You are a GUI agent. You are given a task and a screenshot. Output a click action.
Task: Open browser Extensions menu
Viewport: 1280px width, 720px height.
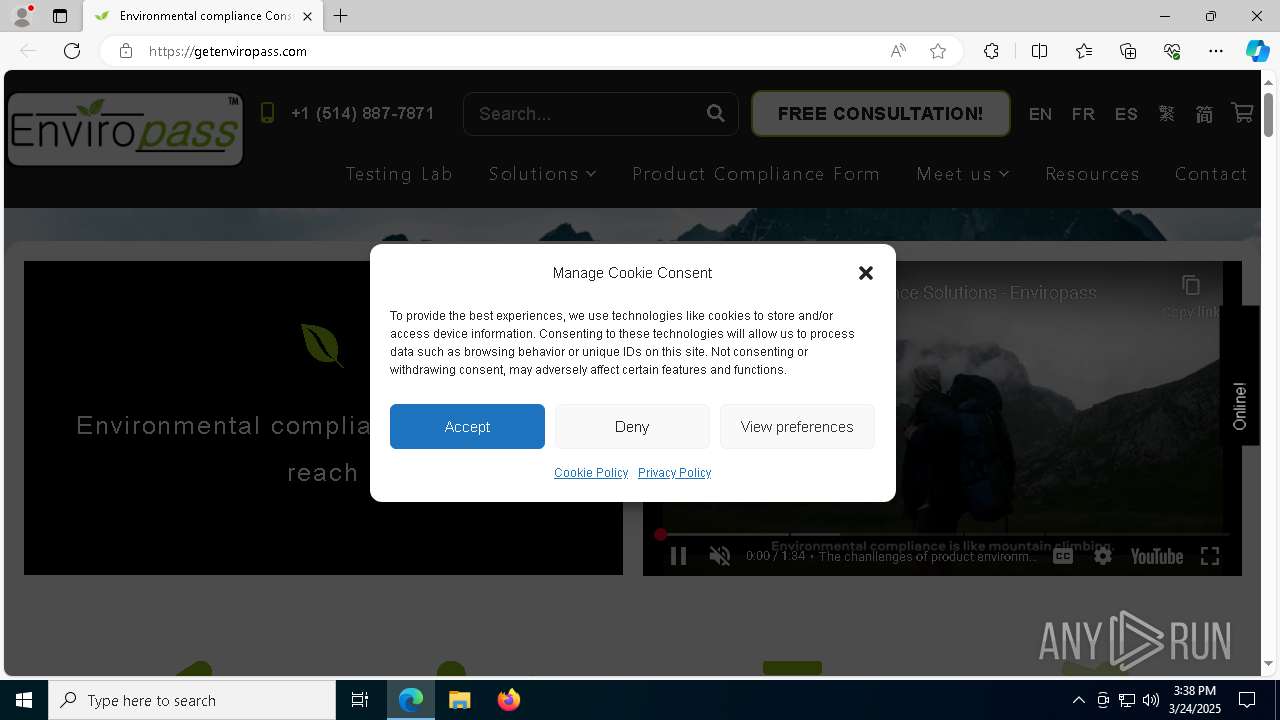[991, 51]
